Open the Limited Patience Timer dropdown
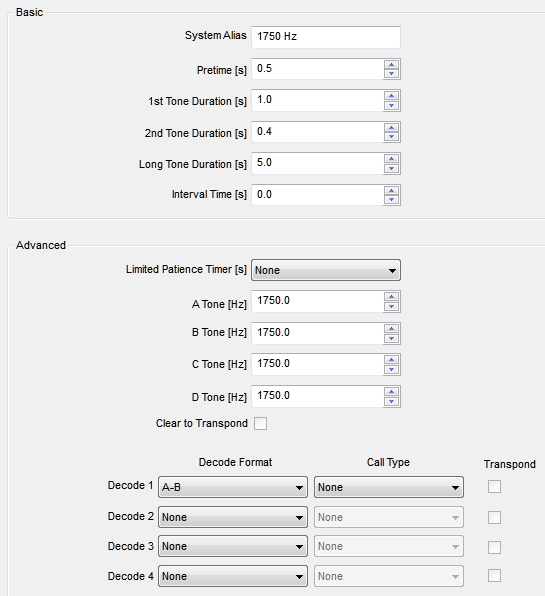The width and height of the screenshot is (545, 596). pos(326,270)
